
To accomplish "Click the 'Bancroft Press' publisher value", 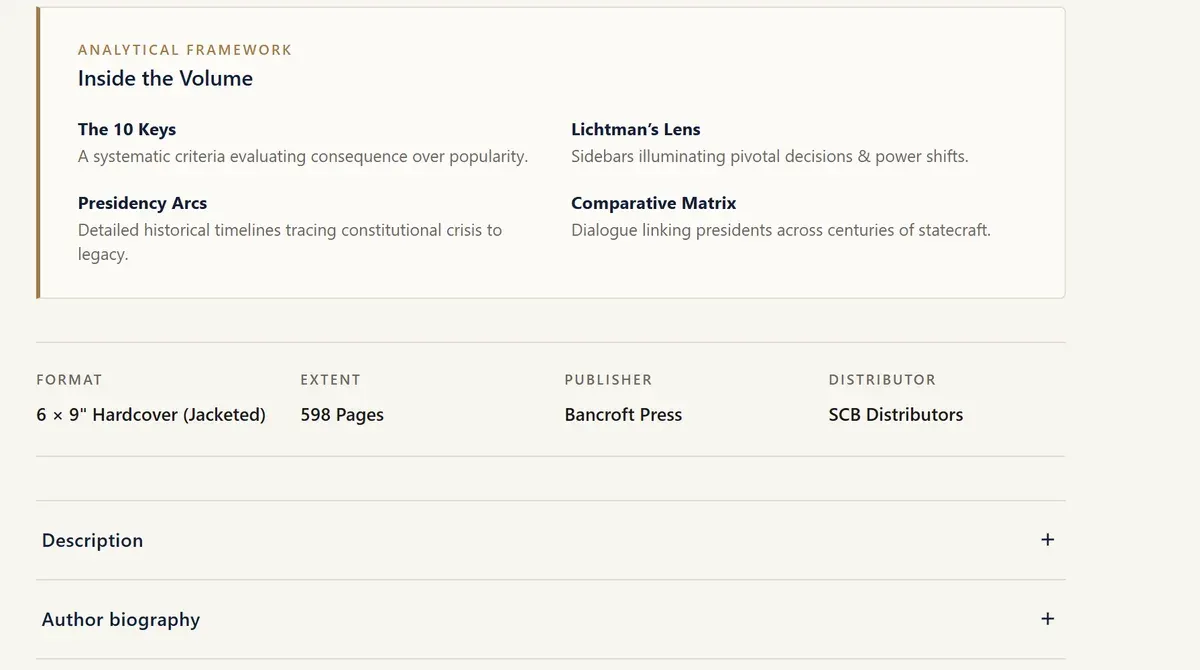I will tap(623, 415).
